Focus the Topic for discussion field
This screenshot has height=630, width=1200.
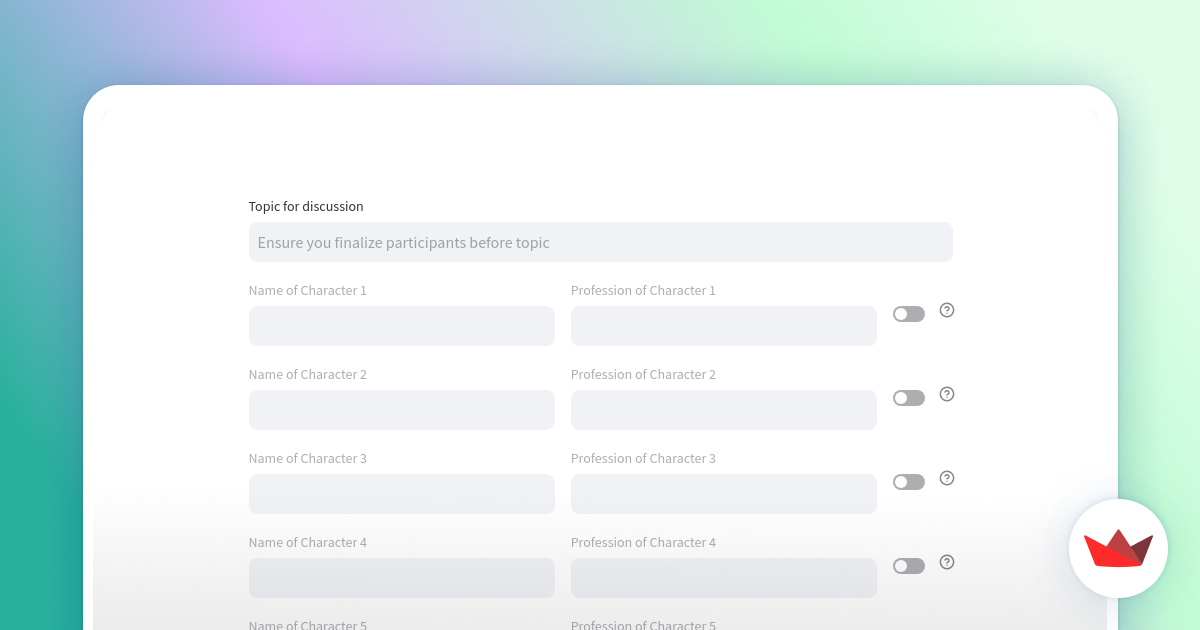(x=601, y=242)
